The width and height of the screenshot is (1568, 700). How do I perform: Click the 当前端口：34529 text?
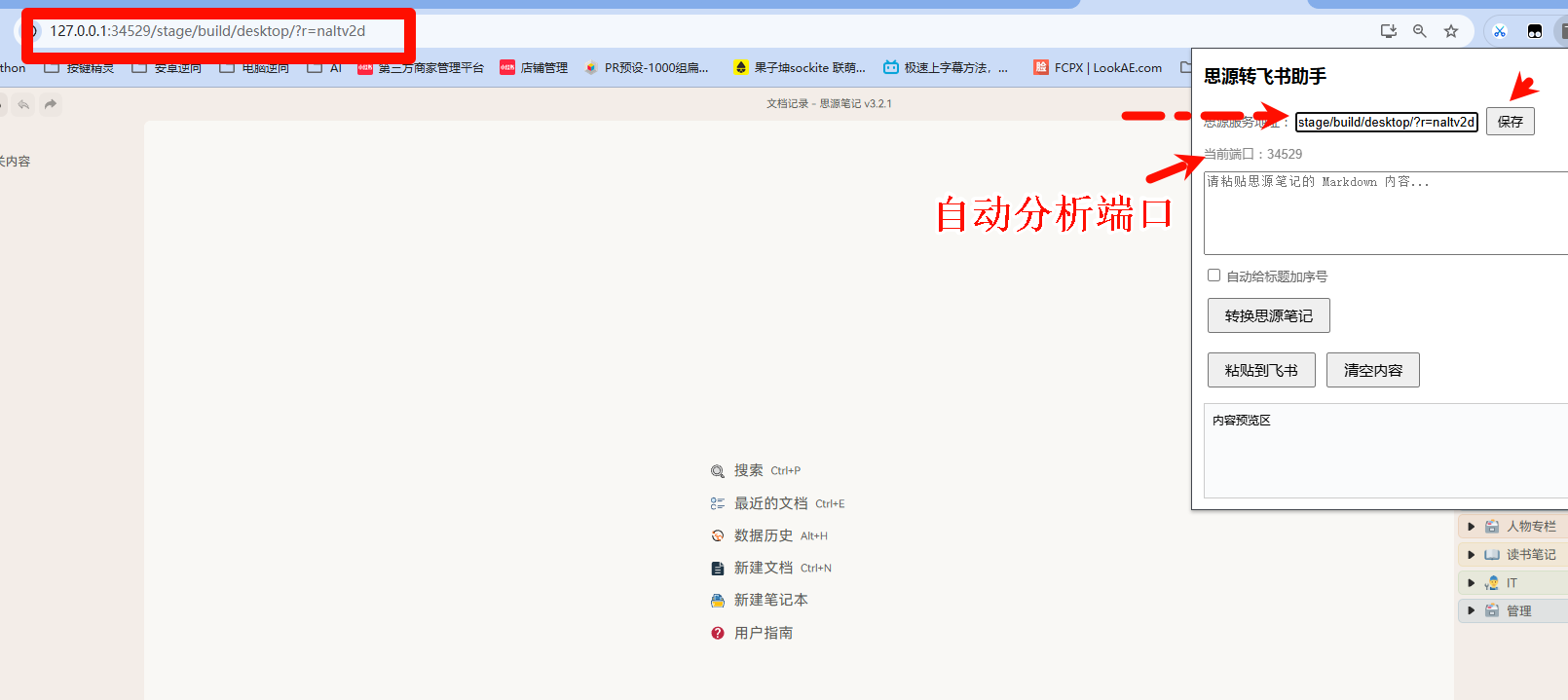[1252, 154]
